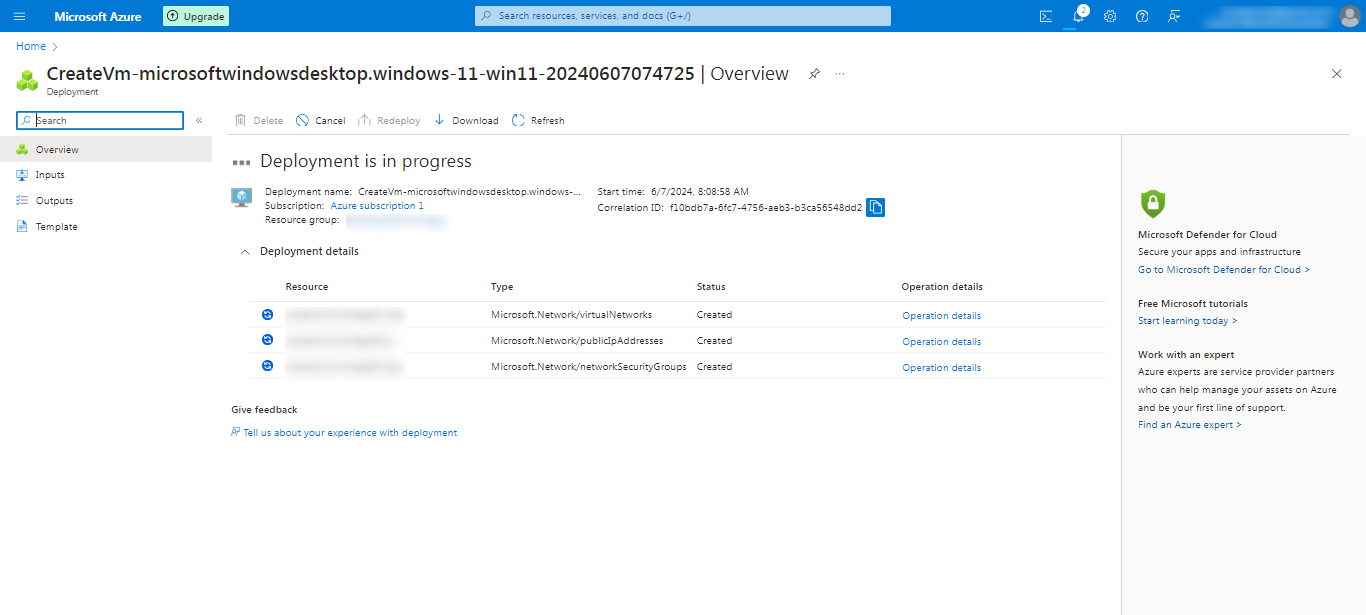Screen dimensions: 1366x615
Task: Click the Microsoft Azure logo text
Action: click(98, 16)
